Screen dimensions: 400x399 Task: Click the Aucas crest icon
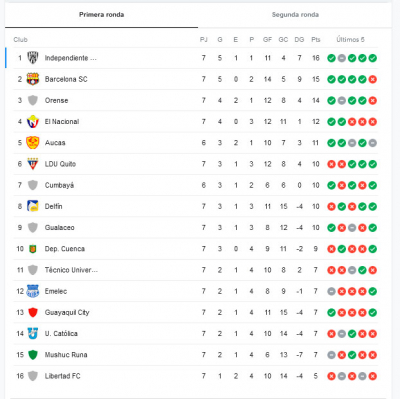coord(33,143)
